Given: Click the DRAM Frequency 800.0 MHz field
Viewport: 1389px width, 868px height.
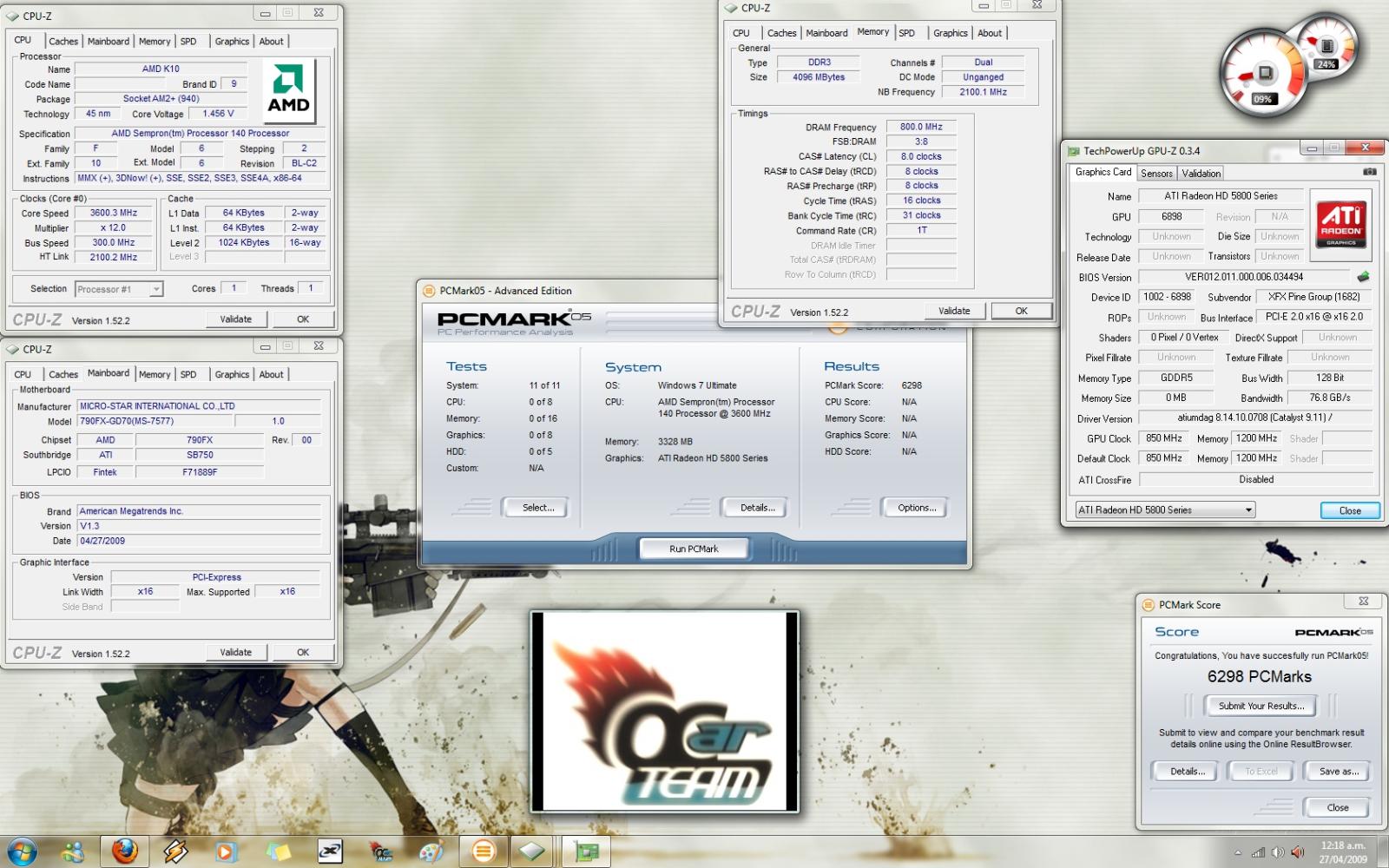Looking at the screenshot, I should 921,127.
